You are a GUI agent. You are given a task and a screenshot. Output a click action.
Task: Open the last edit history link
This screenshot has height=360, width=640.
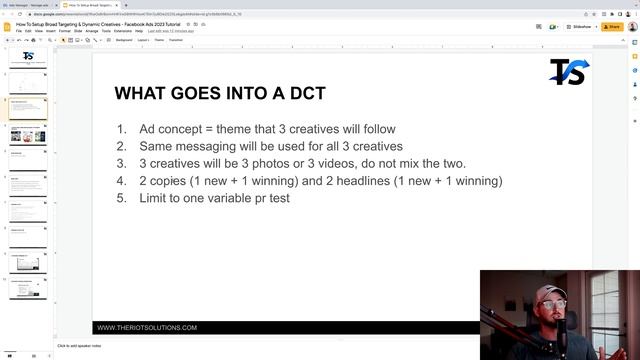coord(171,31)
